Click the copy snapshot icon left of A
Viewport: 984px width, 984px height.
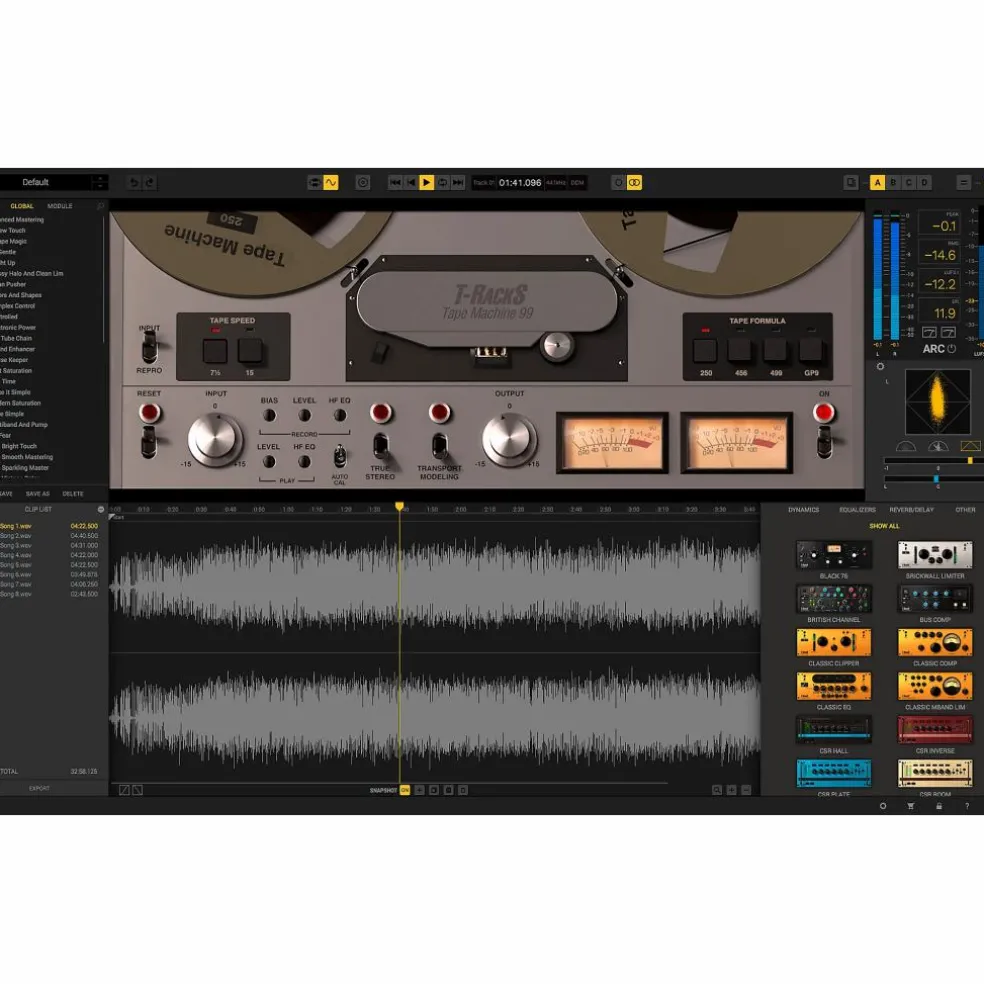pyautogui.click(x=850, y=183)
